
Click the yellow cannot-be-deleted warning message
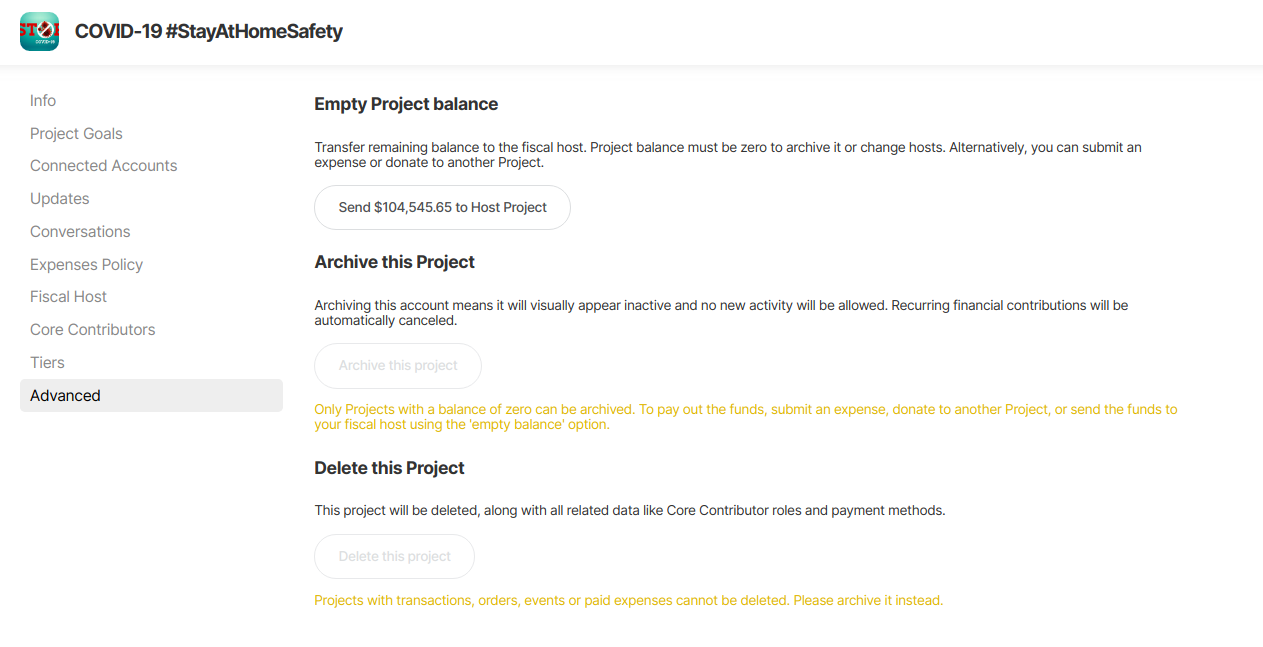pyautogui.click(x=628, y=601)
